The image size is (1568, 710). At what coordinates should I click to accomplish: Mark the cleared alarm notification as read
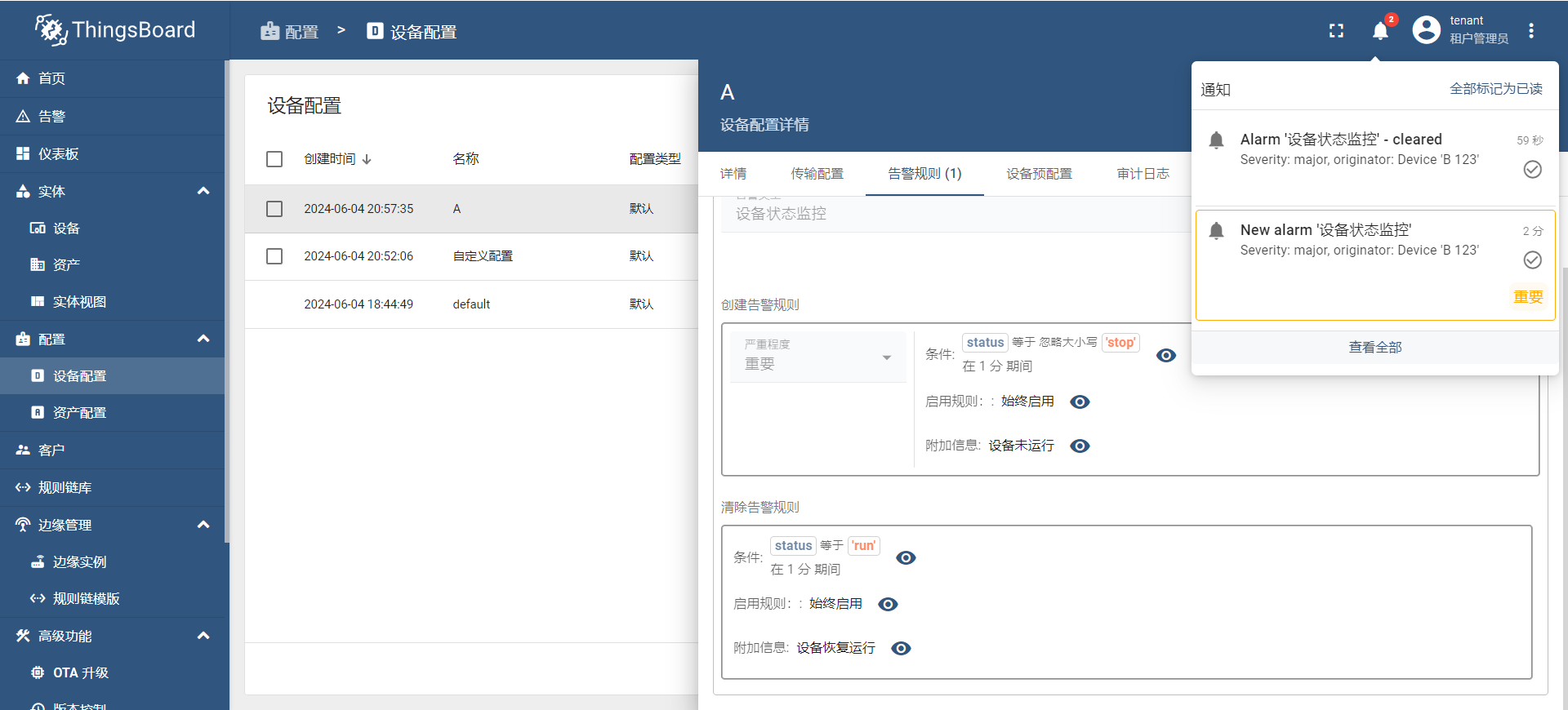1533,169
